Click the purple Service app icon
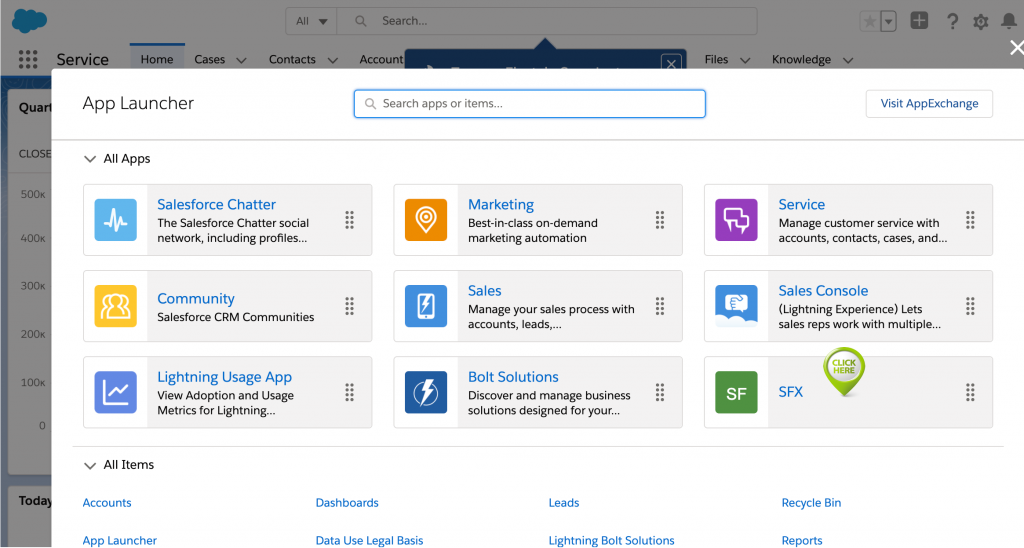This screenshot has width=1024, height=548. tap(736, 220)
